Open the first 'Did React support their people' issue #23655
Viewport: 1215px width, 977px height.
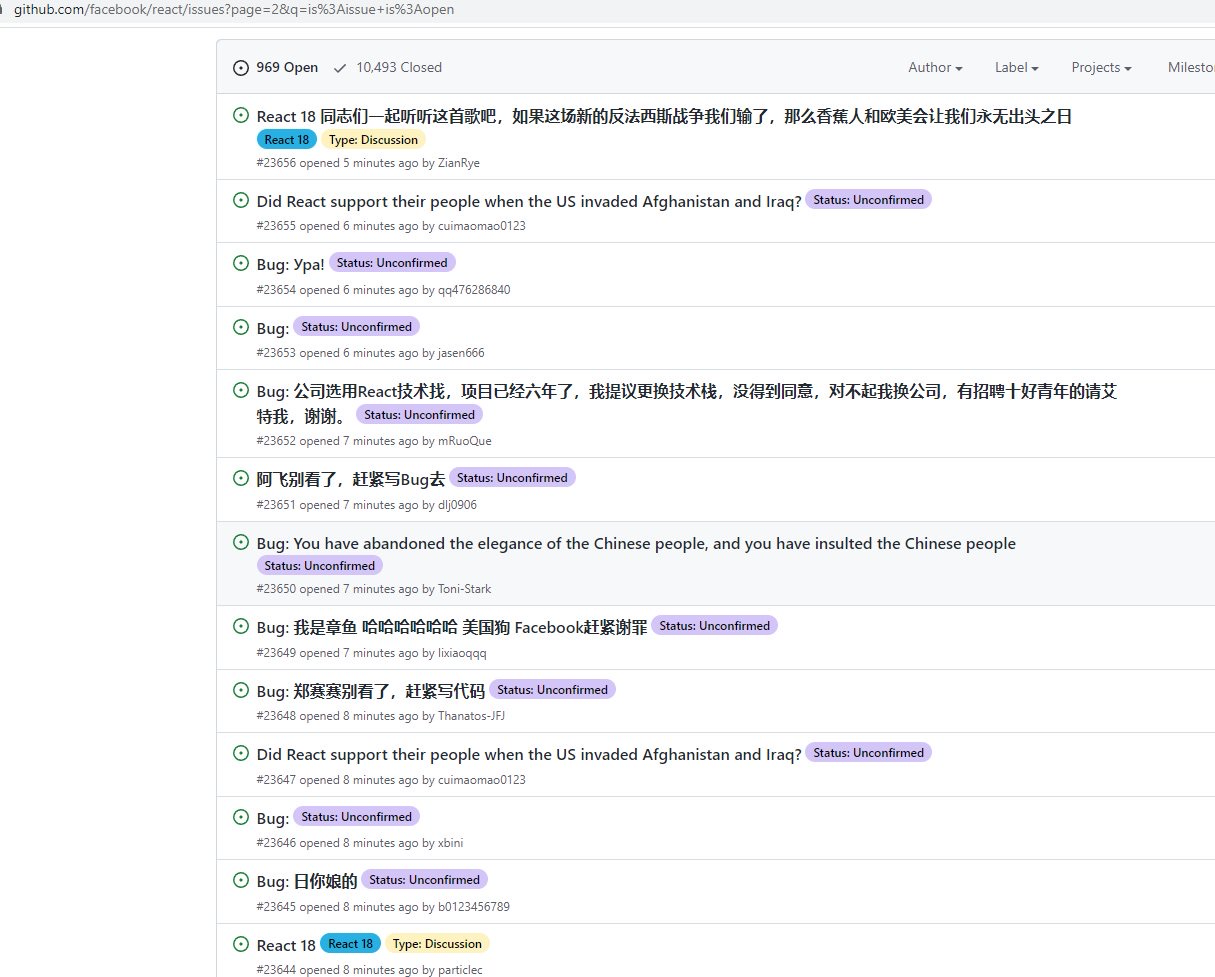pyautogui.click(x=529, y=201)
